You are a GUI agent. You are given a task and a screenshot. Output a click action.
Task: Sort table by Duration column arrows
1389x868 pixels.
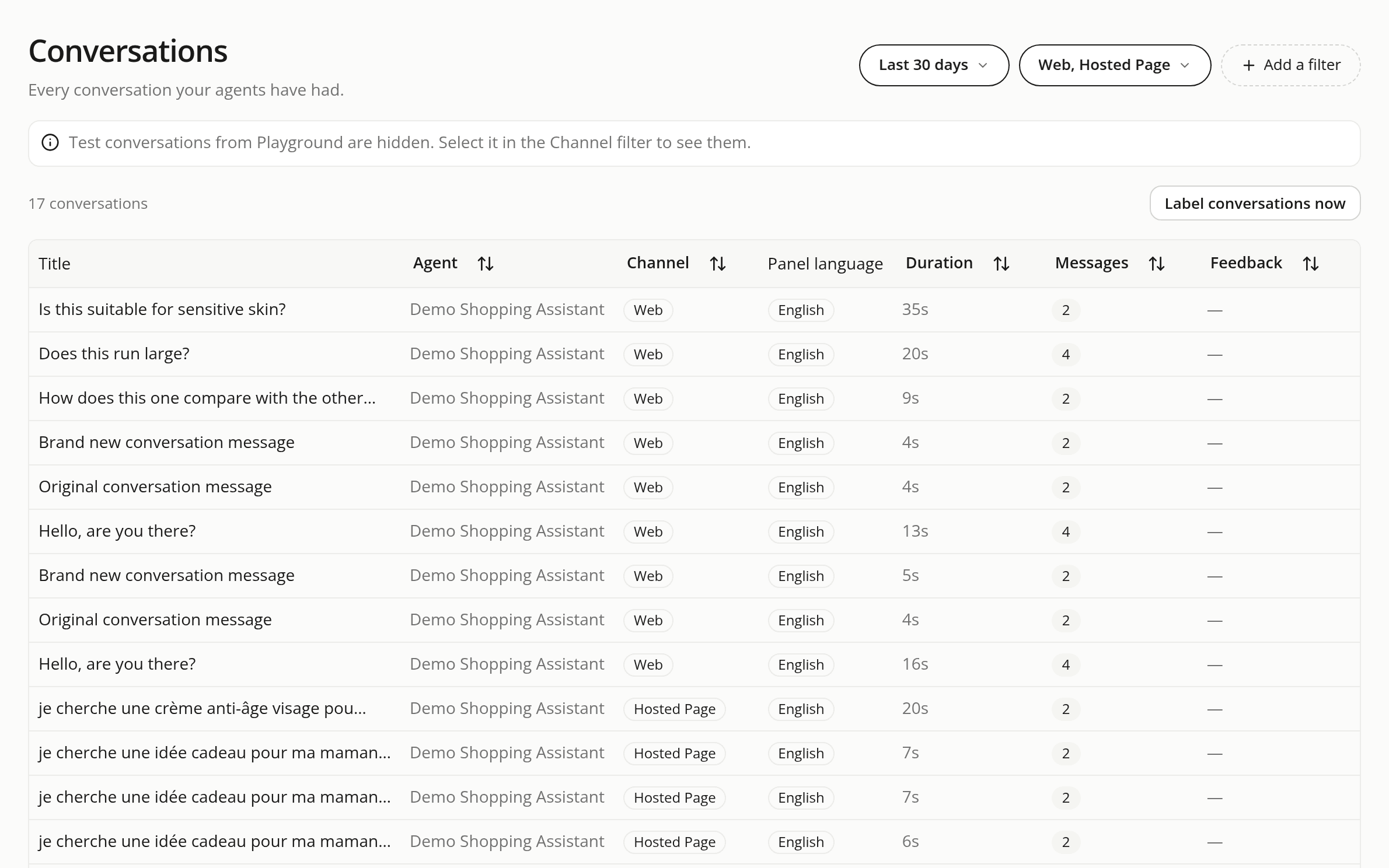1001,264
